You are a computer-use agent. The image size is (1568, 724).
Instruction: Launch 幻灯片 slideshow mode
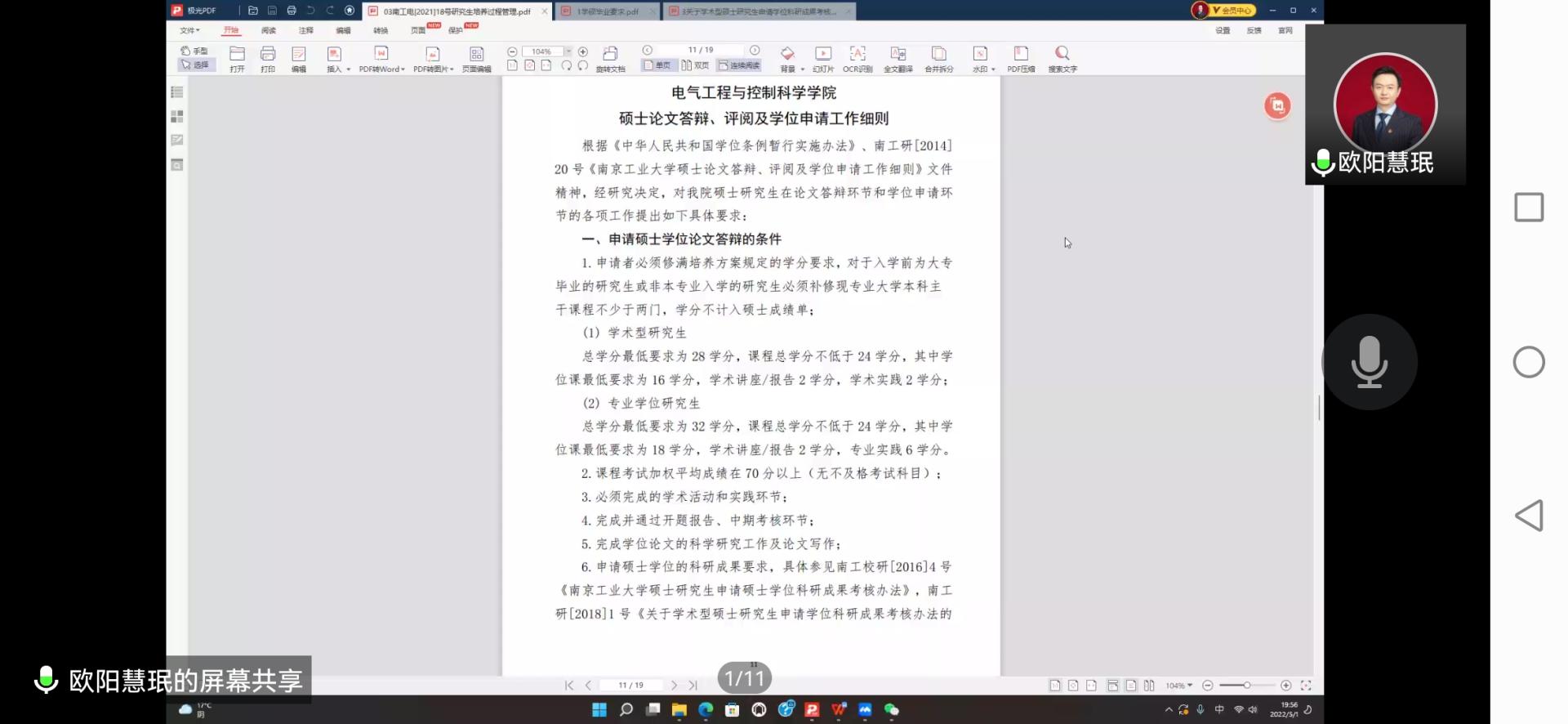tap(822, 54)
